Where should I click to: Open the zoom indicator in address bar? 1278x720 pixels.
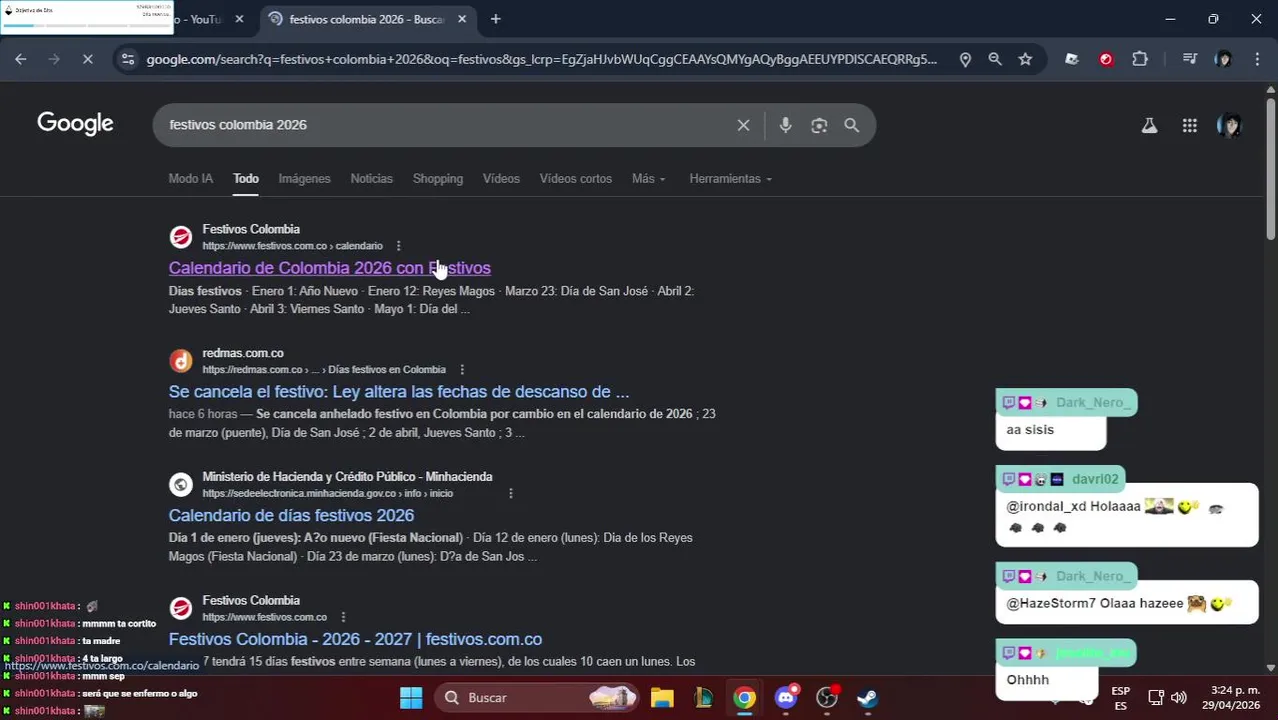point(995,59)
